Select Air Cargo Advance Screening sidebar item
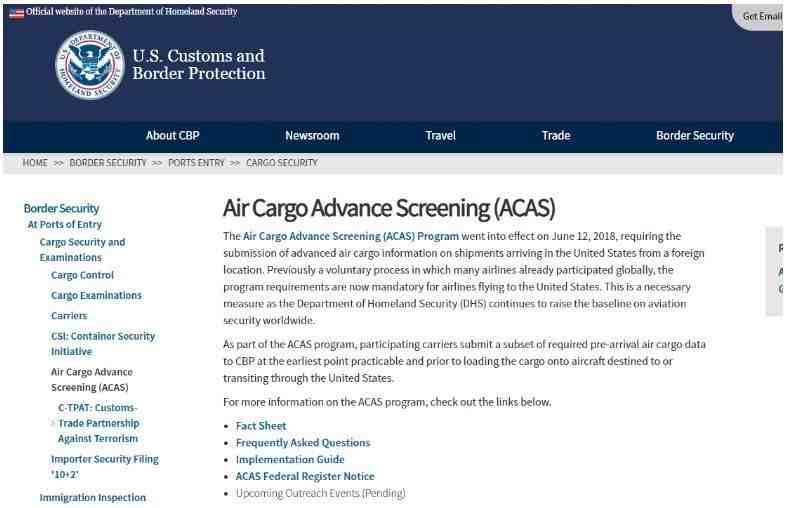 [x=92, y=379]
